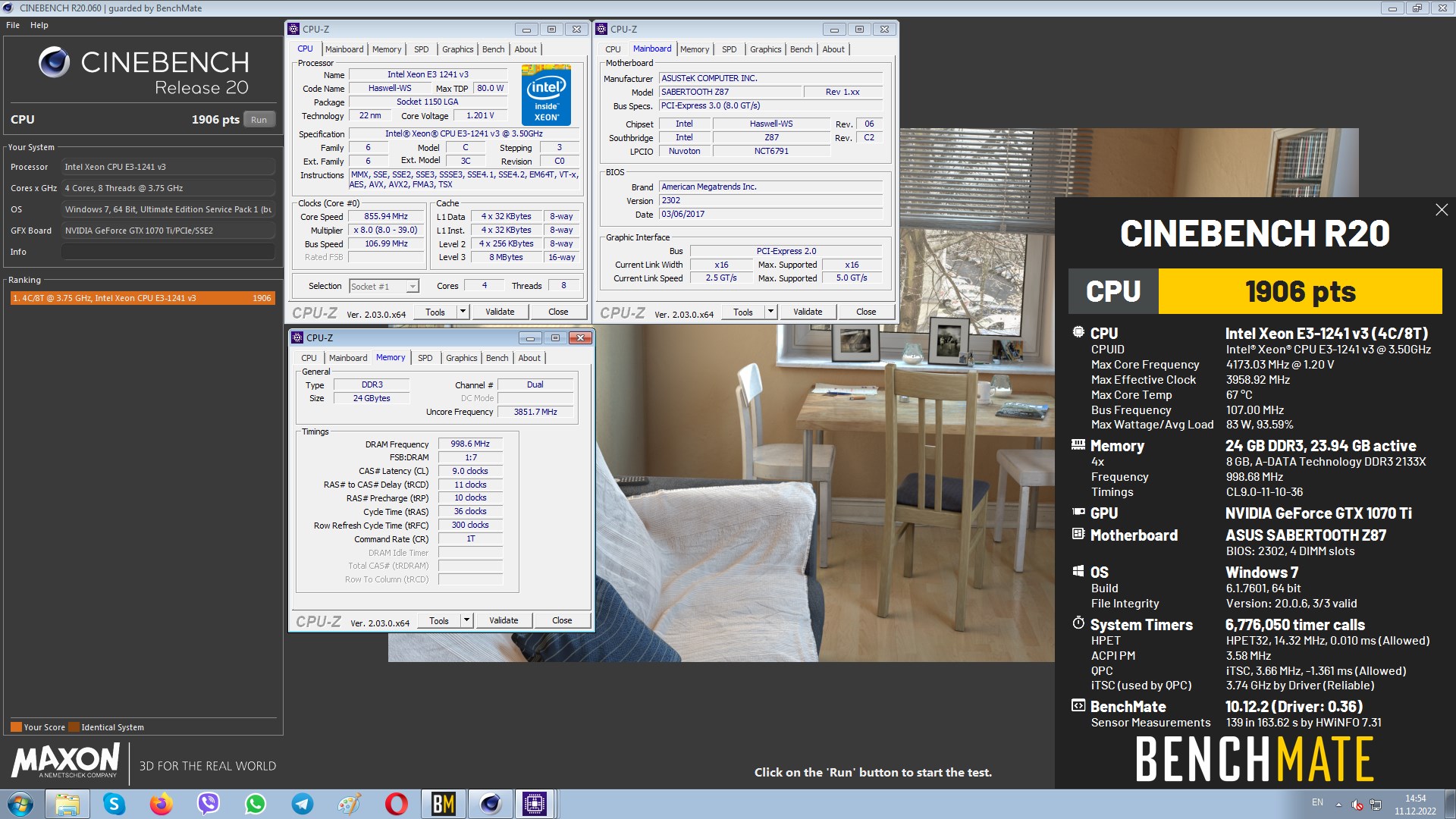The width and height of the screenshot is (1456, 819).
Task: Switch to SPD tab in Memory CPU-Z window
Action: click(425, 358)
